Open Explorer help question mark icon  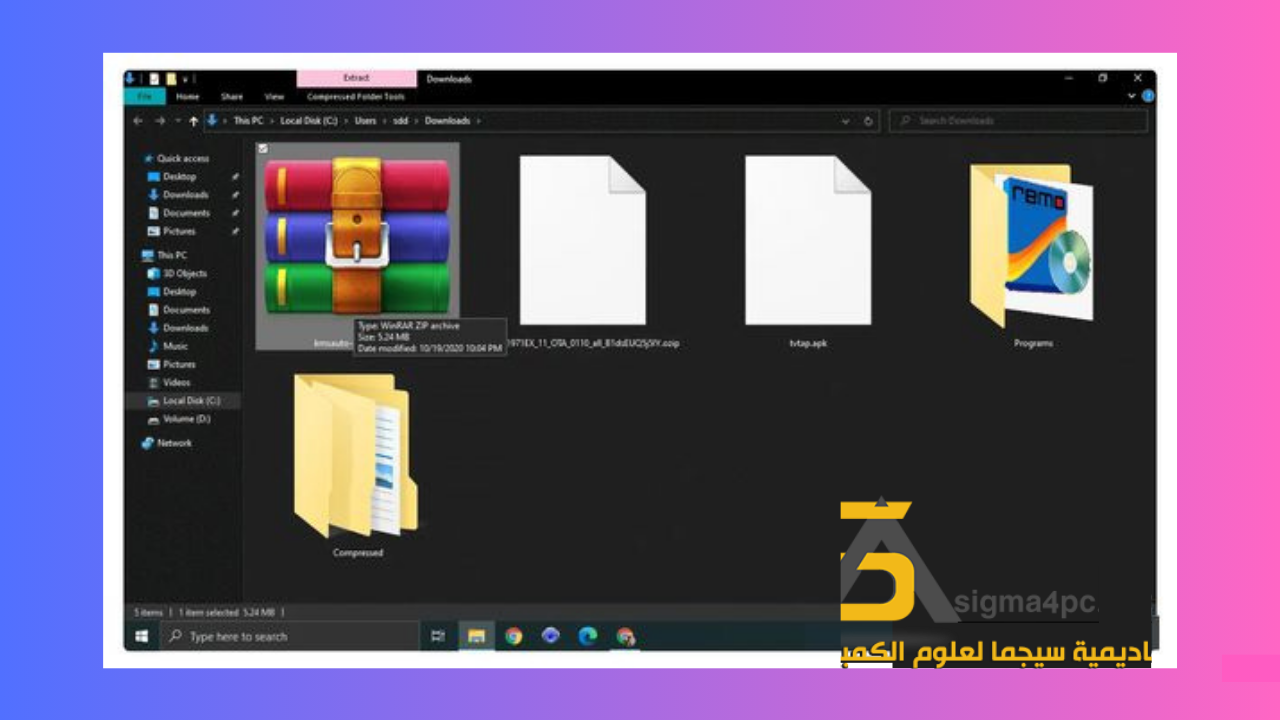click(x=1148, y=96)
